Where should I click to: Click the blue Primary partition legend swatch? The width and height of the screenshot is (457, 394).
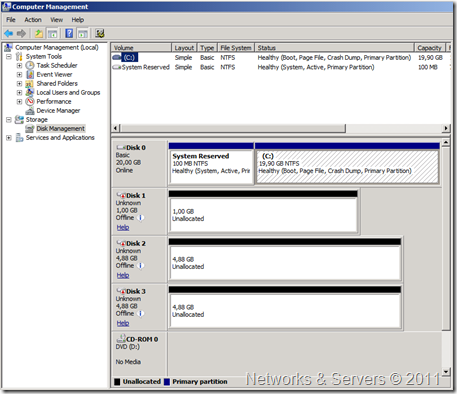coord(167,382)
